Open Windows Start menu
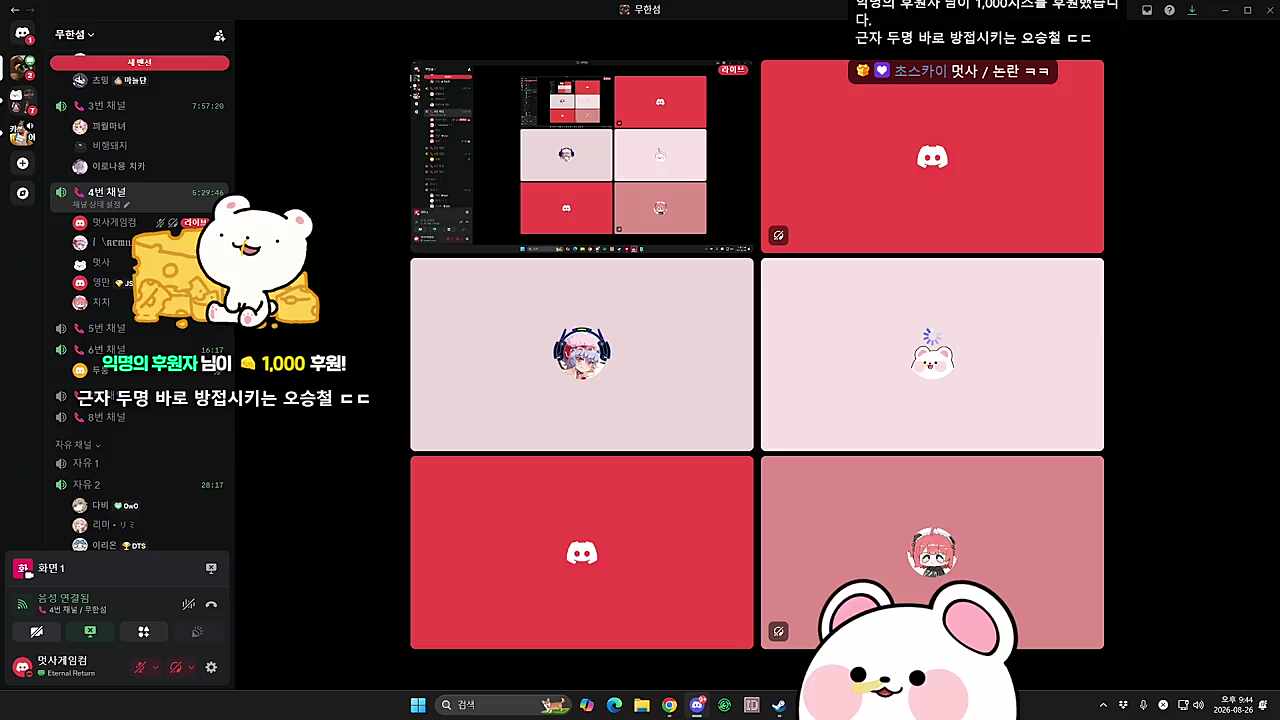The image size is (1280, 720). coord(418,705)
